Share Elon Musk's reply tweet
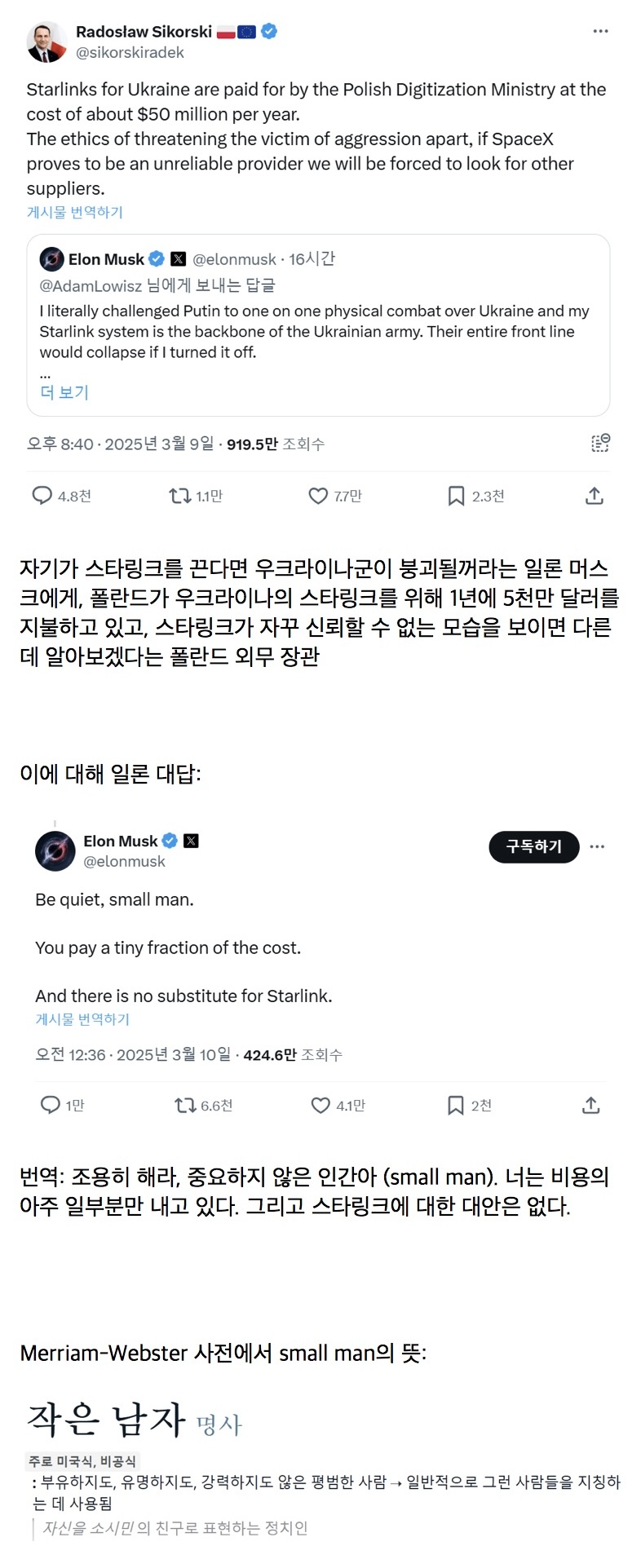Image resolution: width=641 pixels, height=1568 pixels. 591,1105
